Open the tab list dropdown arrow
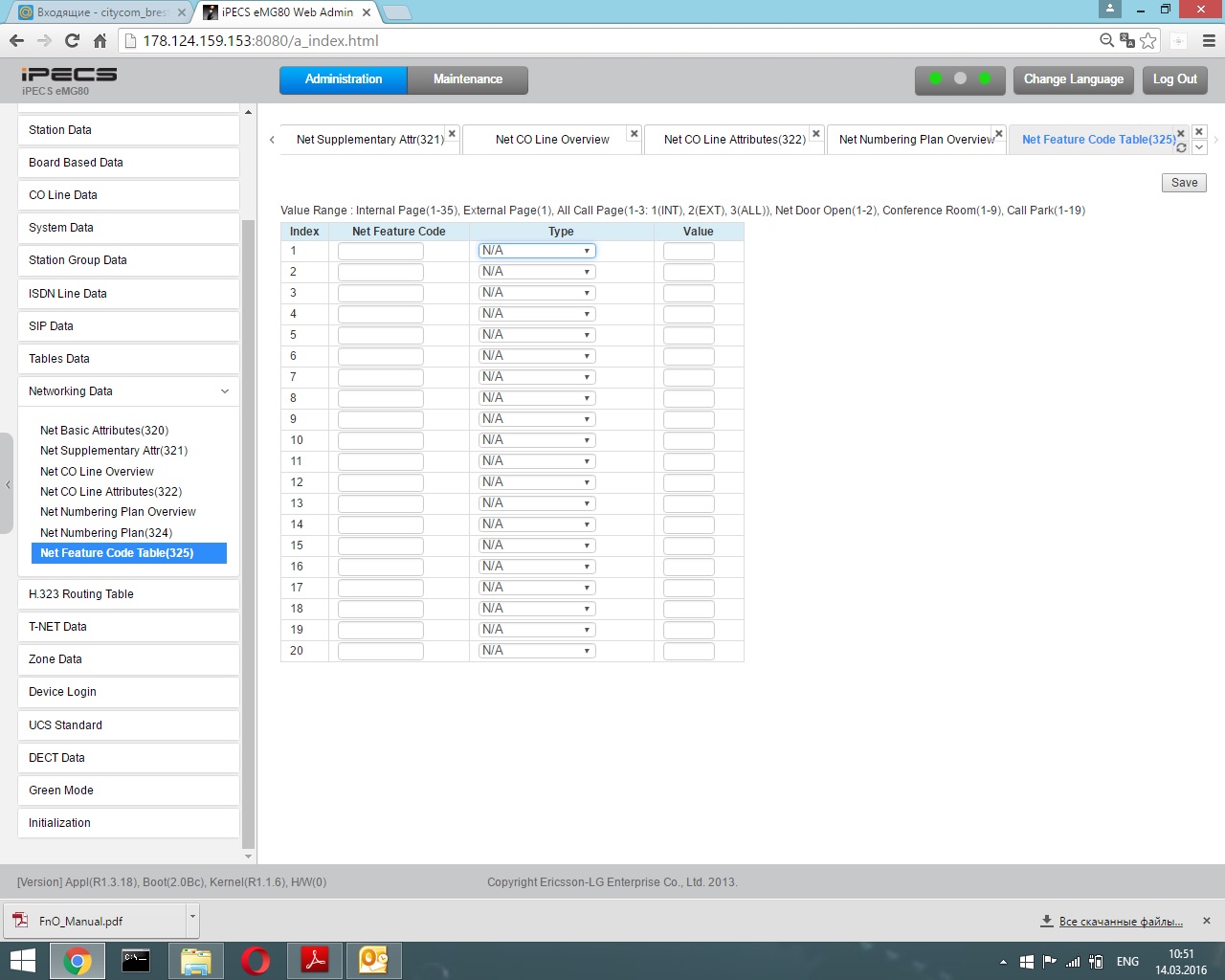The height and width of the screenshot is (980, 1225). (x=1198, y=147)
